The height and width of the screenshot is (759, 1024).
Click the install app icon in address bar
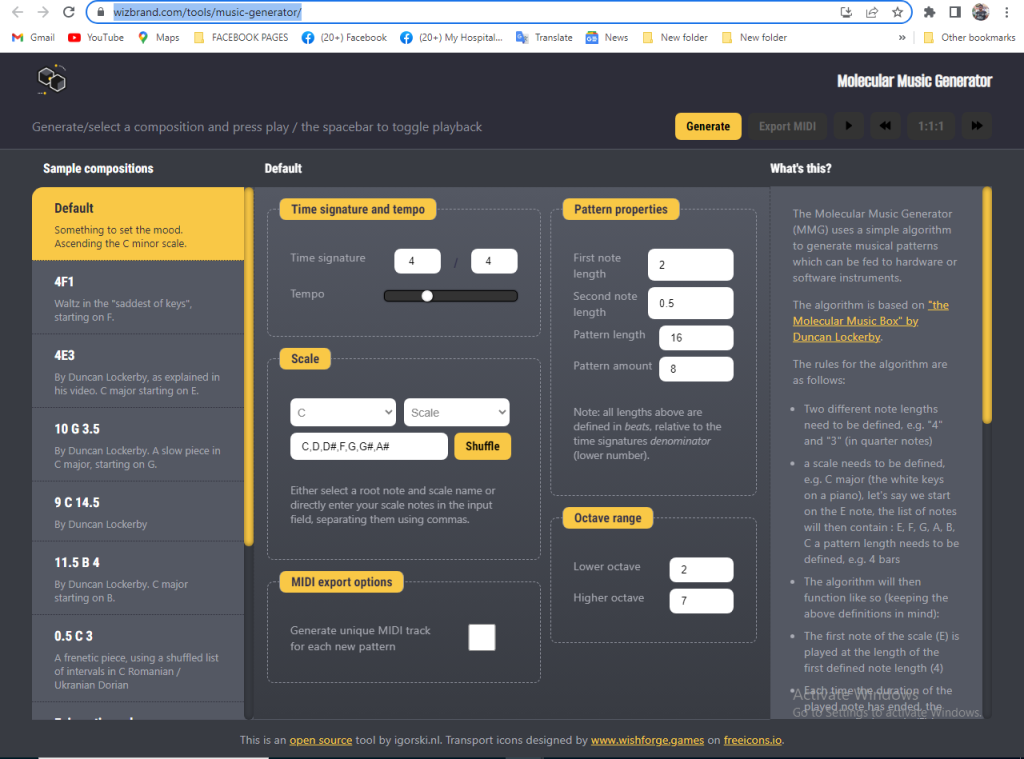(x=846, y=12)
